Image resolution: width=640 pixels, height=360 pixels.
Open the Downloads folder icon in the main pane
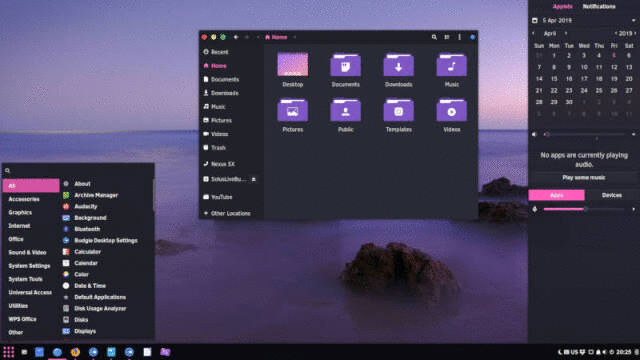click(x=398, y=65)
